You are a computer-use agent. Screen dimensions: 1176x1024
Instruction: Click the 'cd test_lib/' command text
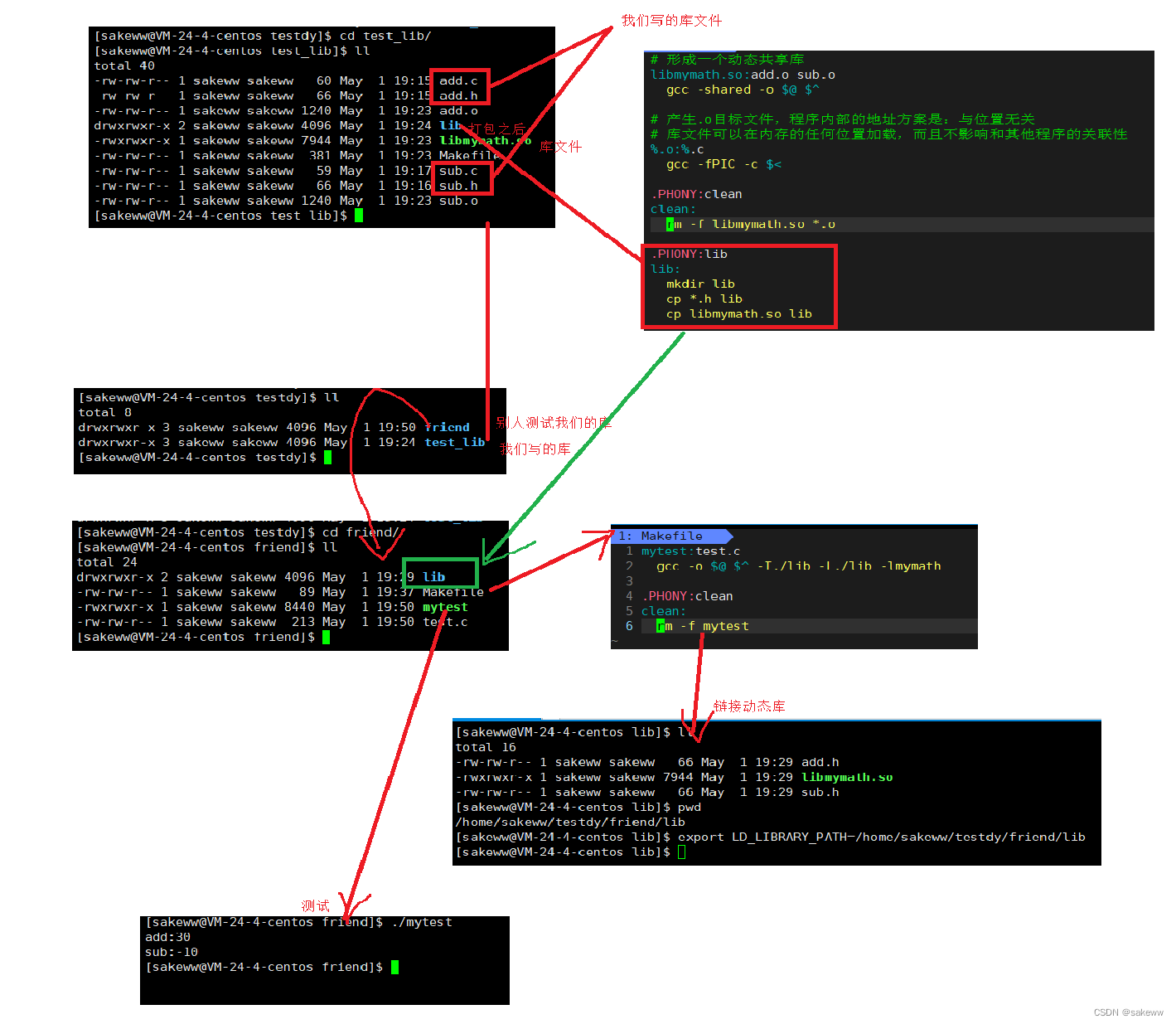(x=385, y=36)
